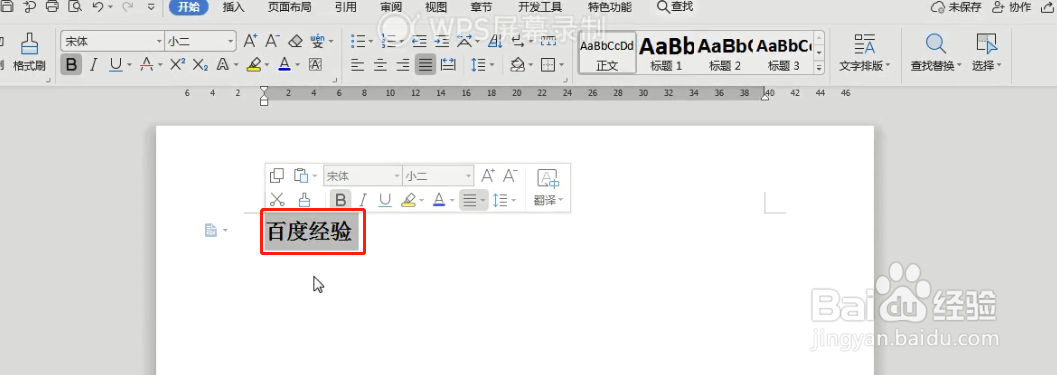Click floating toolbar font color A

pyautogui.click(x=439, y=200)
